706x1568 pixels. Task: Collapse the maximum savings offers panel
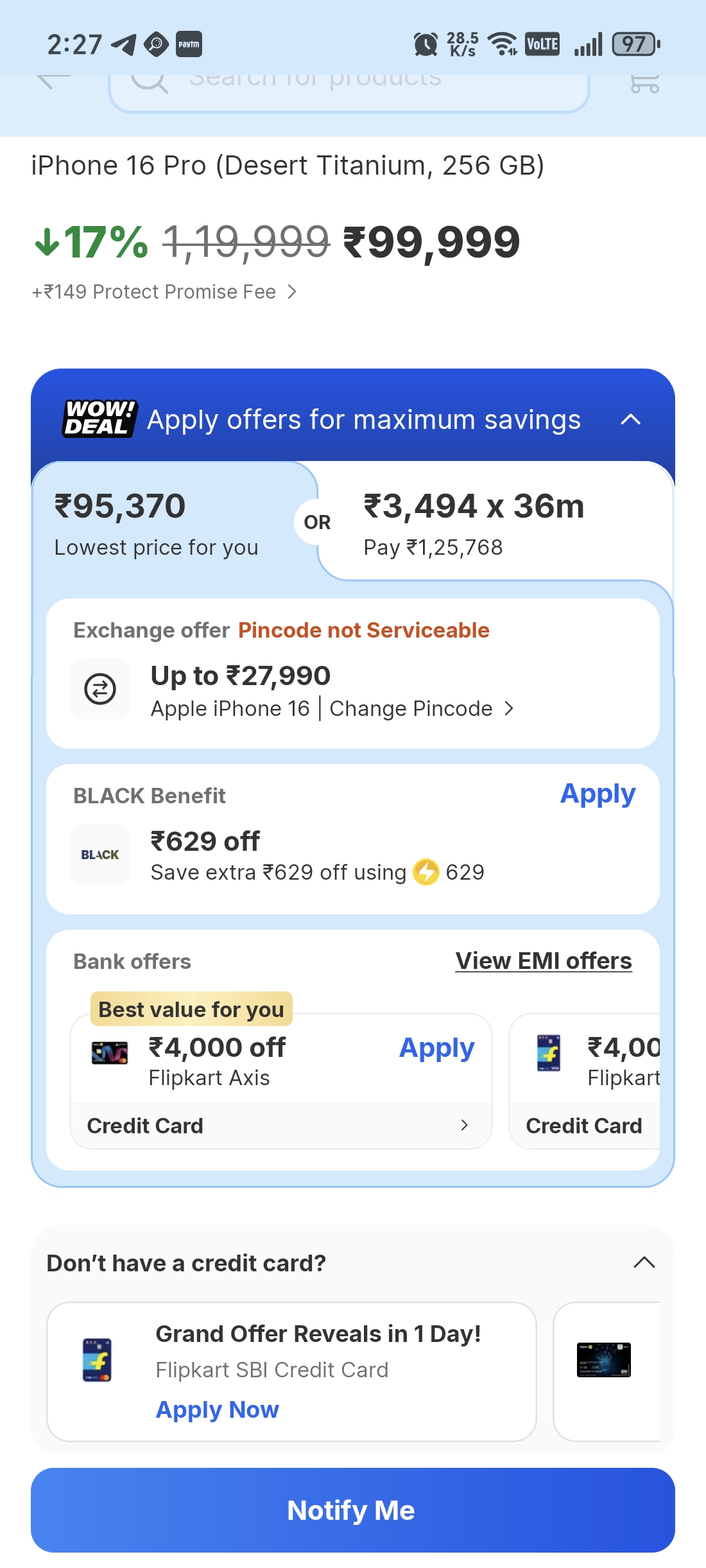click(631, 419)
